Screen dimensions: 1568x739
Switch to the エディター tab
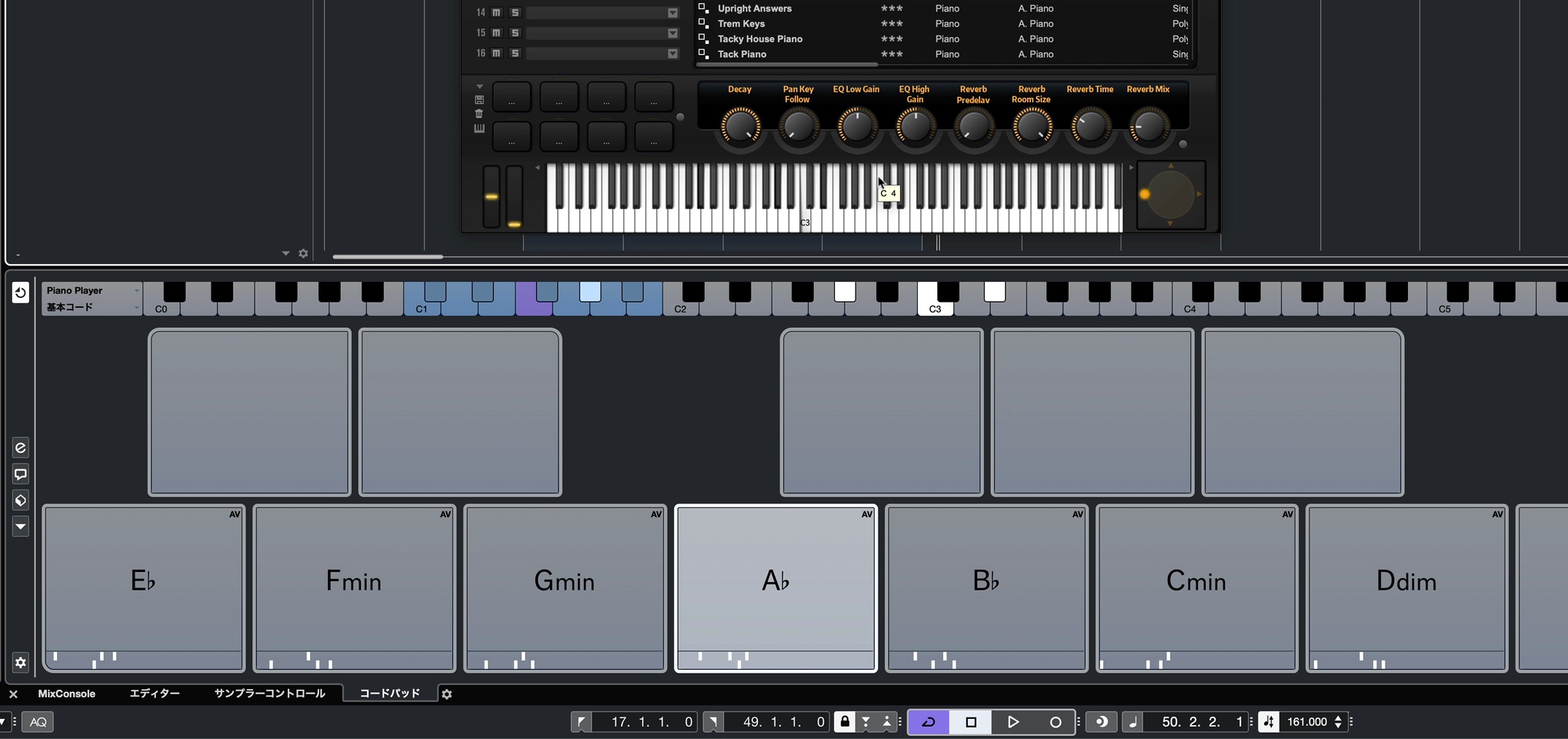click(x=155, y=694)
